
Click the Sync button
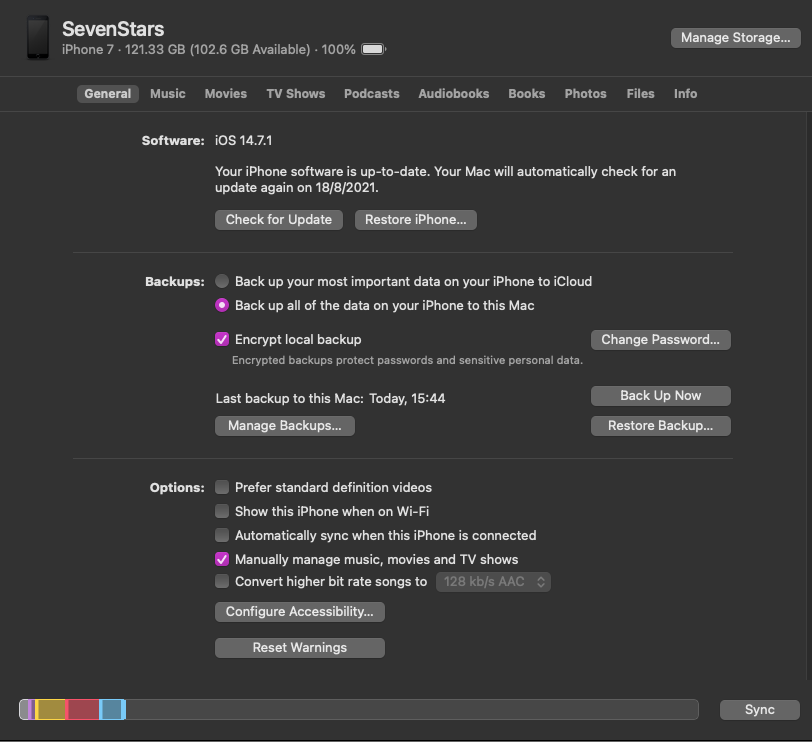[x=759, y=709]
